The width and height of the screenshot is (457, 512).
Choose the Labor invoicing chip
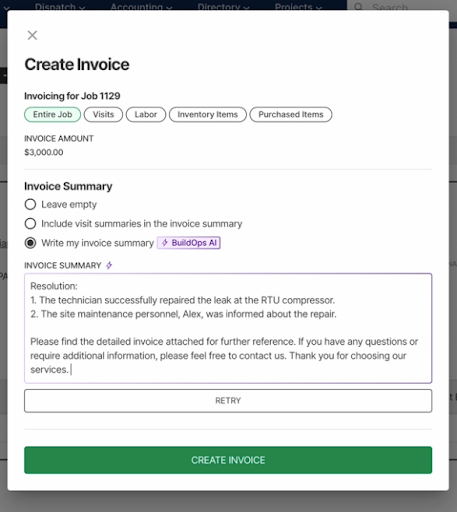(x=146, y=114)
